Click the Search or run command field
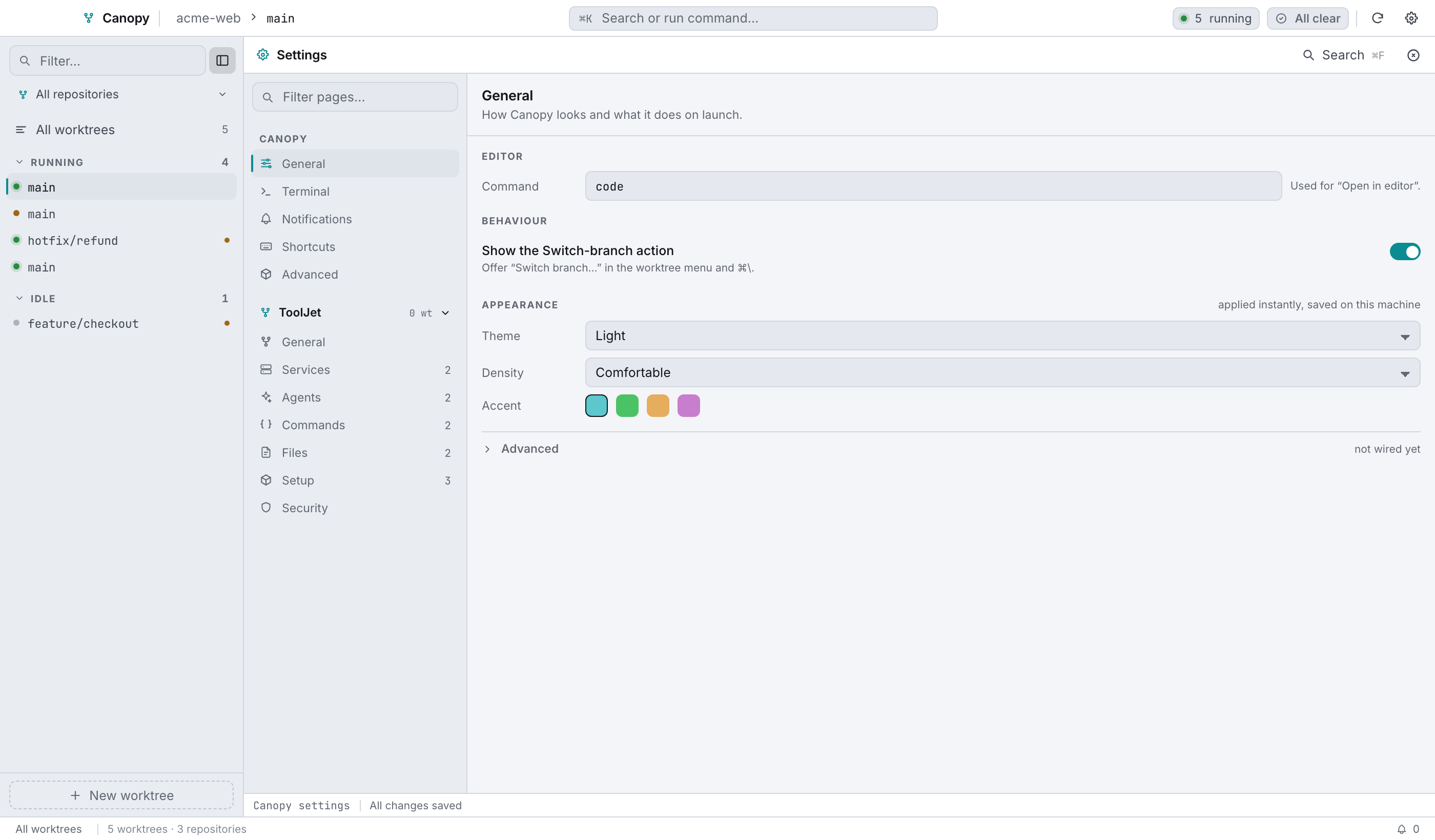The width and height of the screenshot is (1435, 840). click(753, 18)
